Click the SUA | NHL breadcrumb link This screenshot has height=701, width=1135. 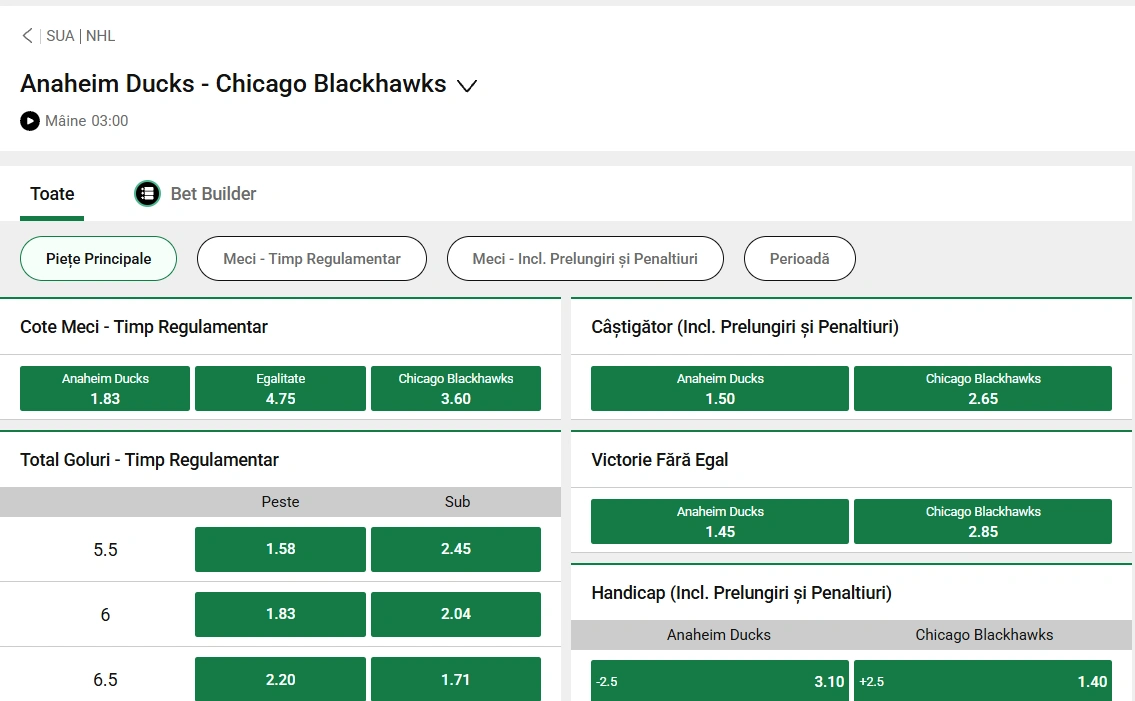80,35
